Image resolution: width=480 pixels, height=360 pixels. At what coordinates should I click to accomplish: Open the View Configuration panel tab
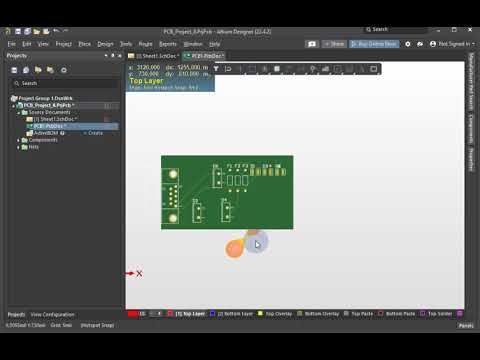click(52, 314)
